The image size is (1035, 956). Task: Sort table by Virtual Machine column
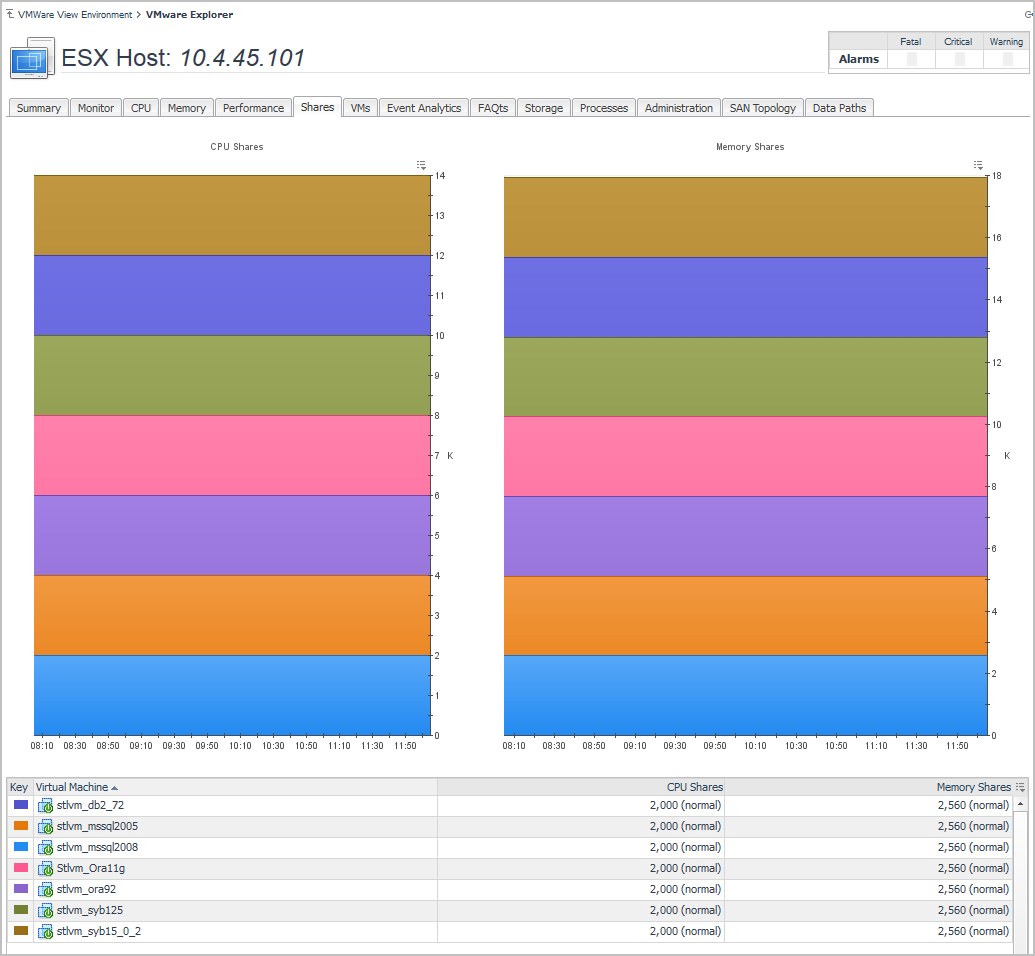coord(72,787)
